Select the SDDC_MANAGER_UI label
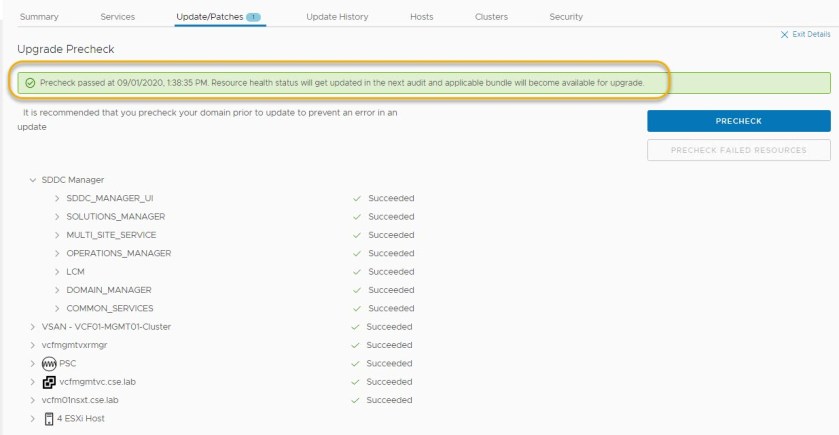The width and height of the screenshot is (839, 435). click(110, 199)
